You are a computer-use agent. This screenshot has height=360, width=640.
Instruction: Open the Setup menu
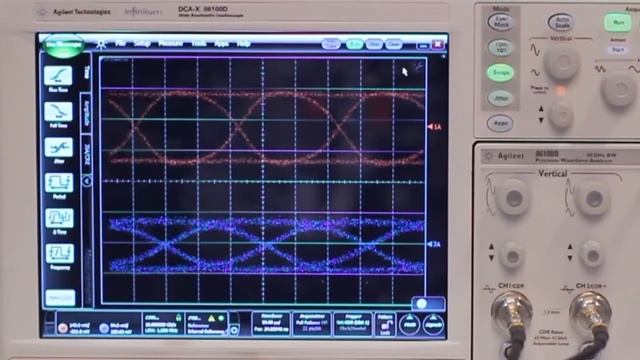(x=142, y=44)
